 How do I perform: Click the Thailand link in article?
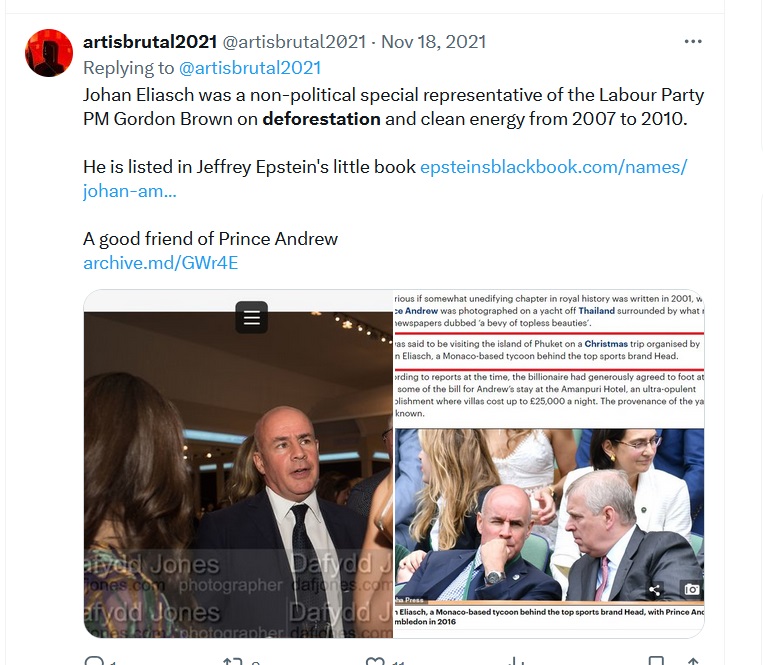point(597,311)
